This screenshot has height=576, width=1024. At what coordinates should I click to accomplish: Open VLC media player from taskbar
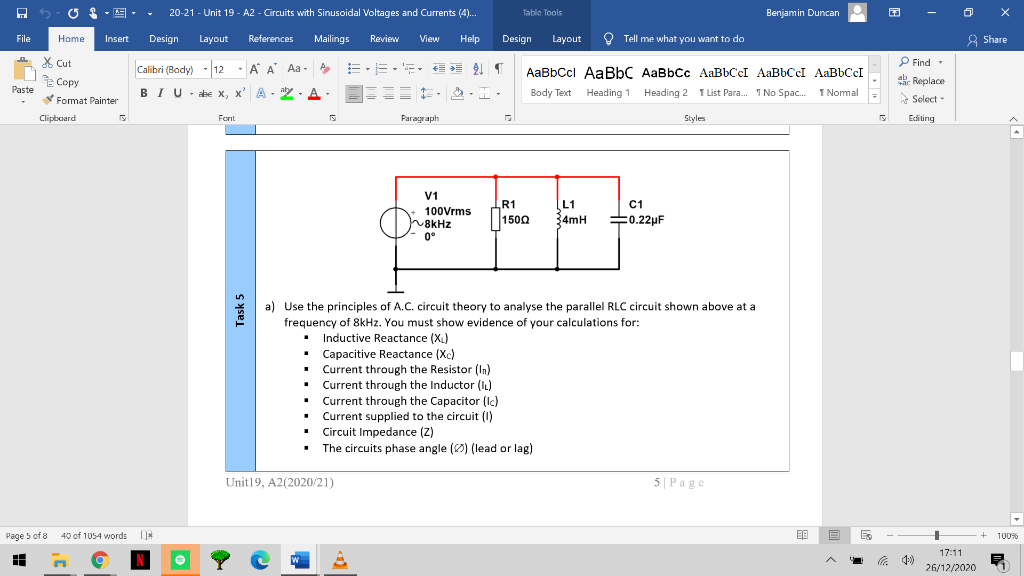pos(340,560)
